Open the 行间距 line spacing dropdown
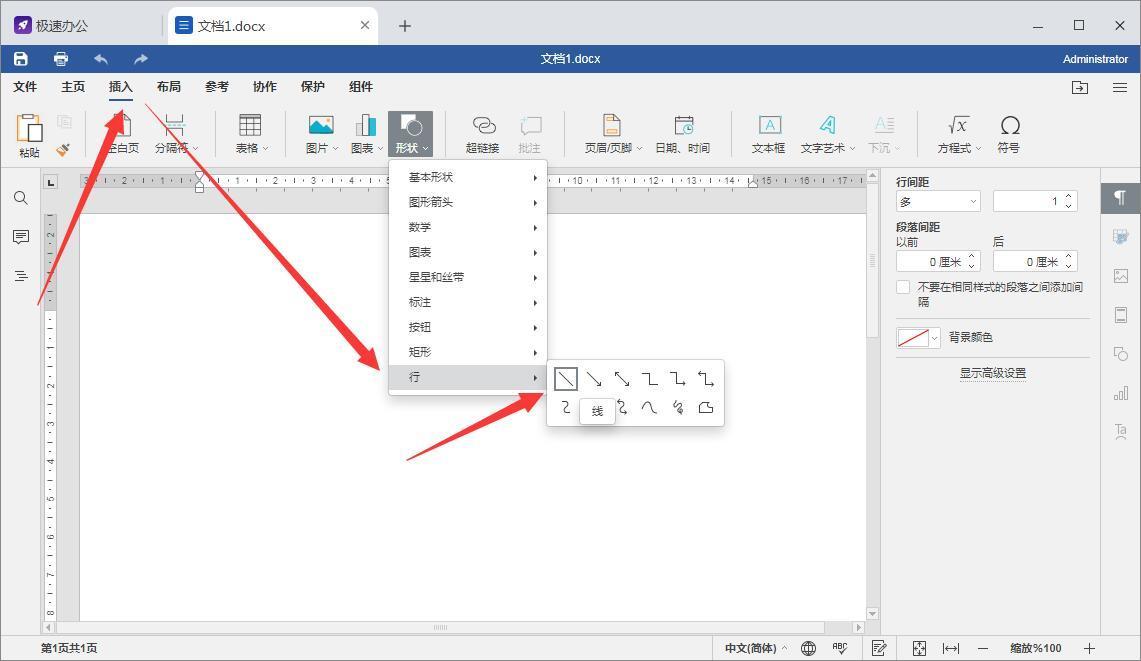1141x661 pixels. (938, 201)
